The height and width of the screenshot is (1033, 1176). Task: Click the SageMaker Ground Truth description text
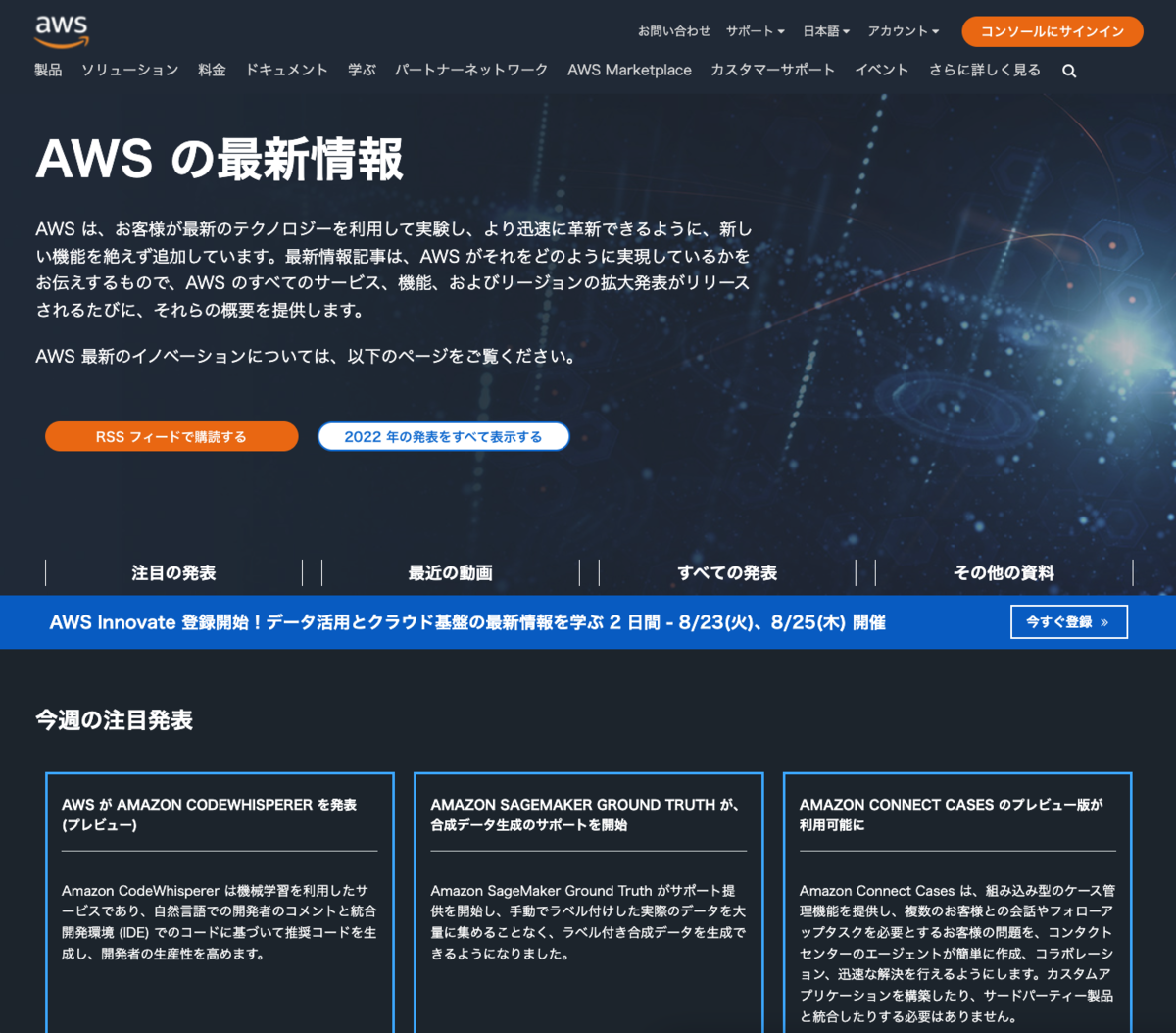pos(589,922)
